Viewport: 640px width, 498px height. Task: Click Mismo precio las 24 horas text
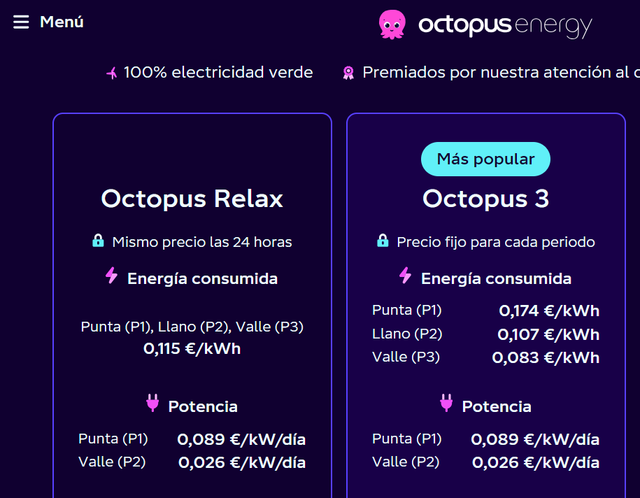[x=202, y=242]
